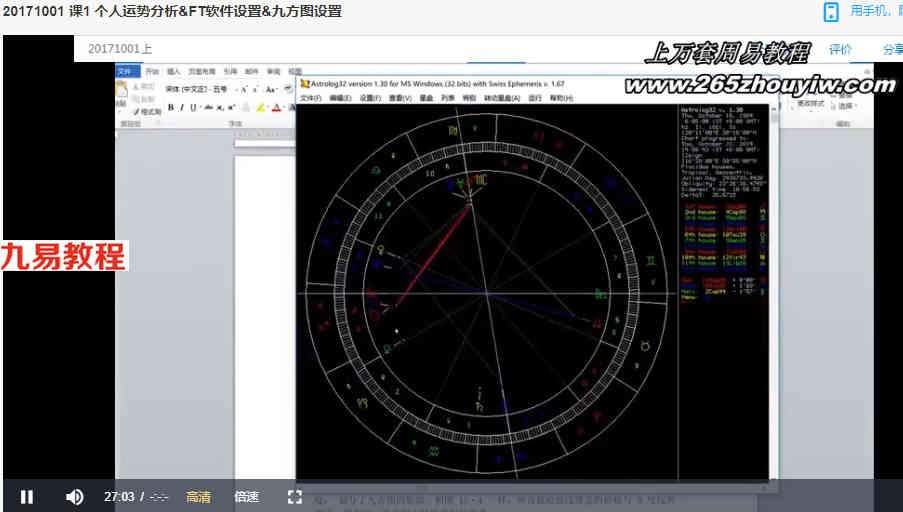The width and height of the screenshot is (903, 512).
Task: Click the Paste clipboard icon in Word
Action: tap(122, 91)
